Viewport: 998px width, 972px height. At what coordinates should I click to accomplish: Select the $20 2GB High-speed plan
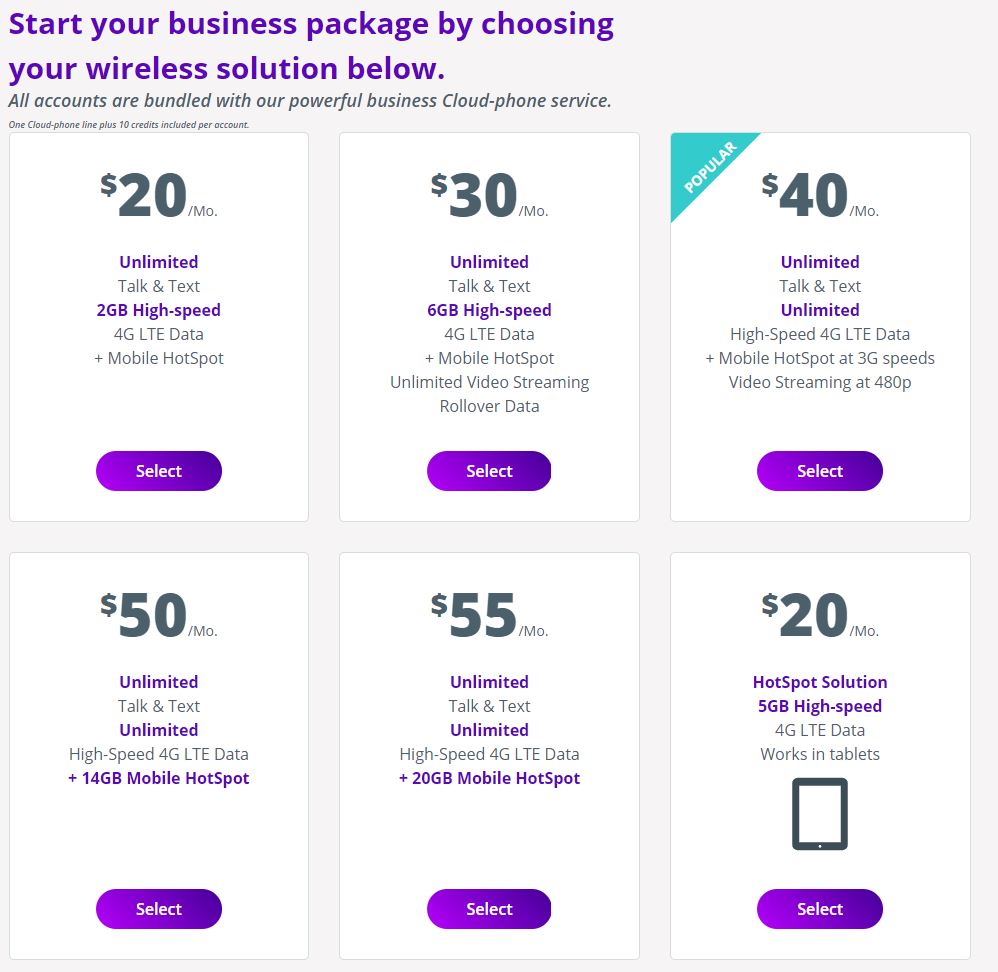coord(158,471)
